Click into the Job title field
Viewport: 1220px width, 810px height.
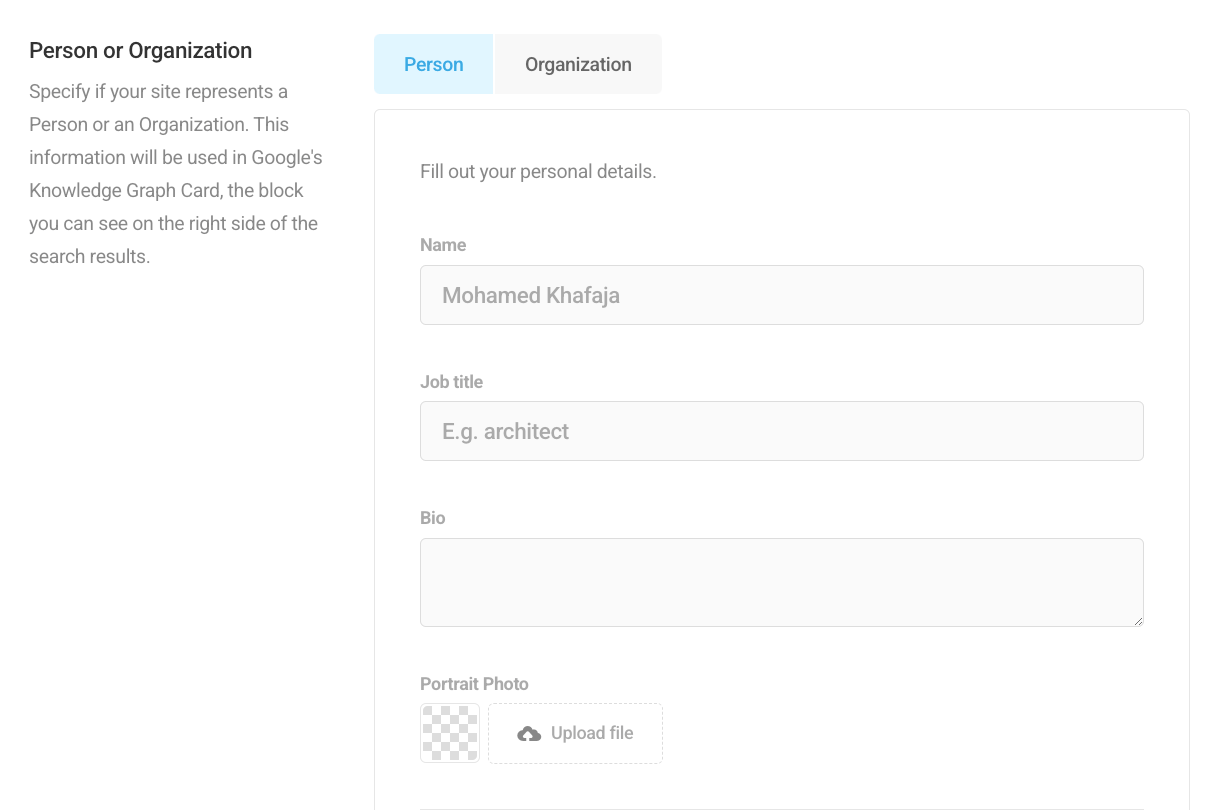point(781,431)
